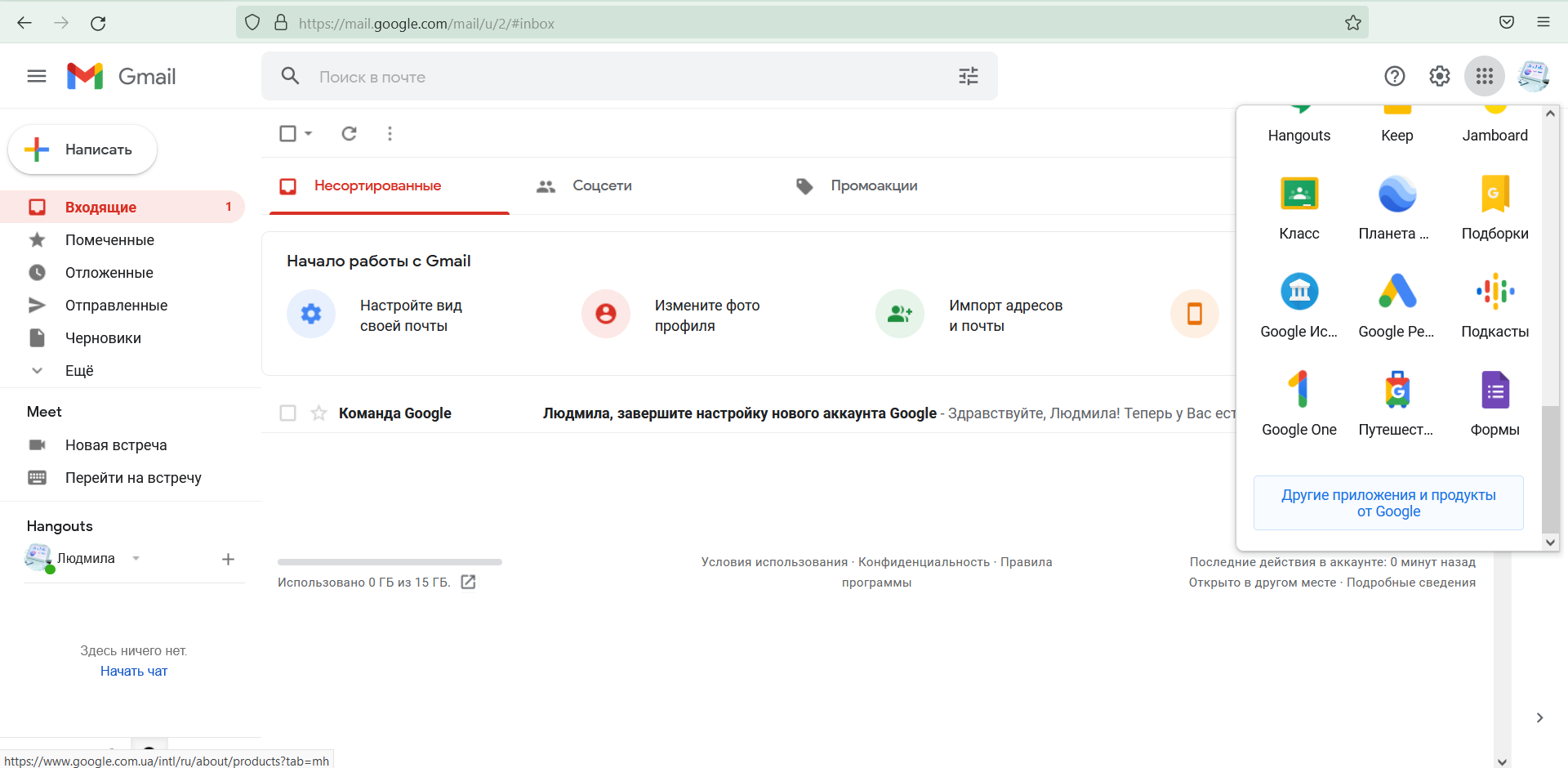1568x768 pixels.
Task: Open Settings gear icon
Action: tap(1440, 76)
